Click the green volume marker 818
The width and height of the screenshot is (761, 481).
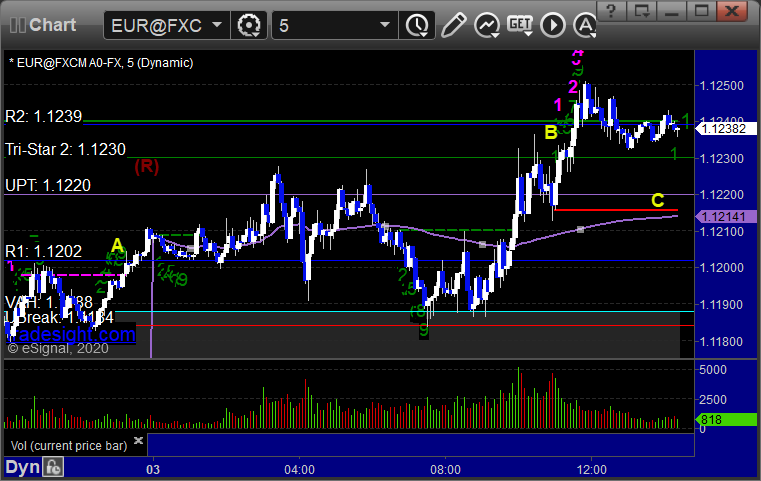tap(726, 419)
